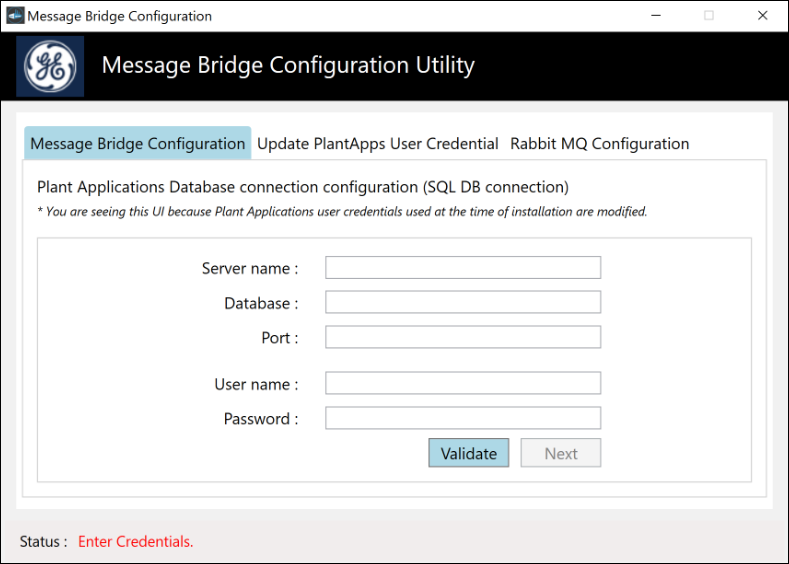789x564 pixels.
Task: Click the 'Port :' label
Action: (x=280, y=338)
